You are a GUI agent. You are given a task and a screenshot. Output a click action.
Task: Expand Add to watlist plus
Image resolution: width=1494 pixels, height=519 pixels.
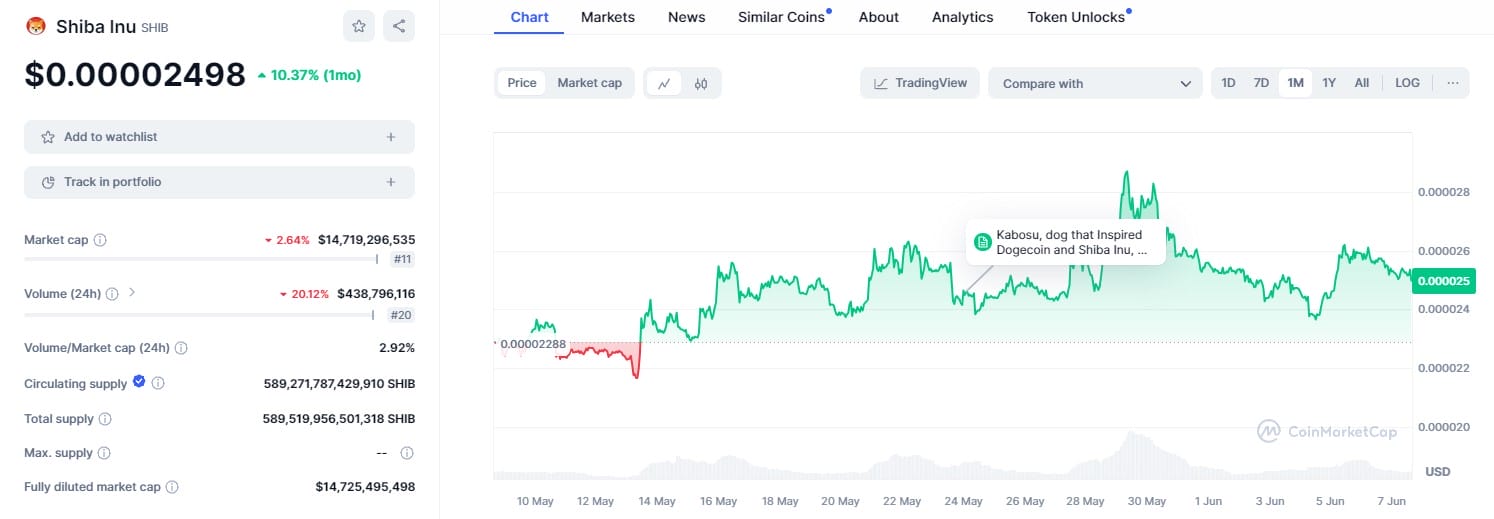pyautogui.click(x=391, y=137)
